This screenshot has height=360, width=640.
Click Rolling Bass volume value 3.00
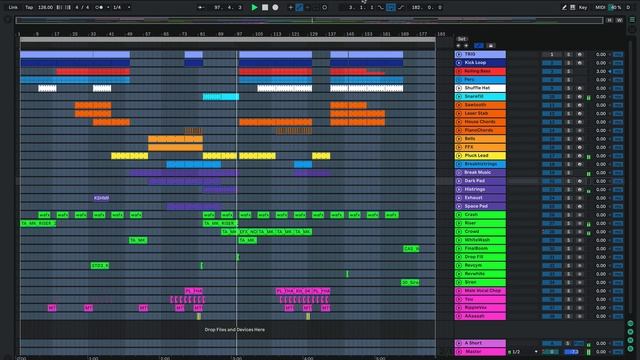(x=601, y=71)
